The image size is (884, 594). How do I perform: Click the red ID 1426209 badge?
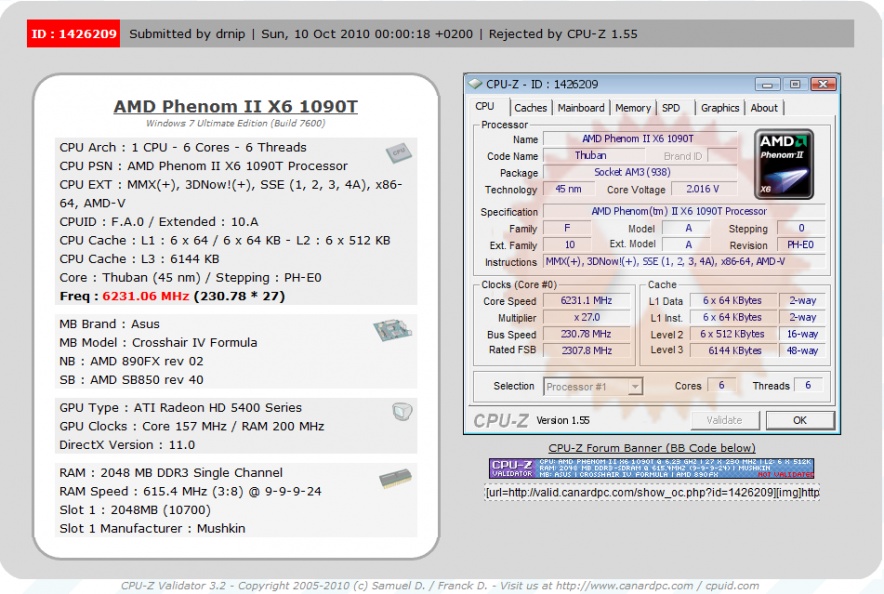click(x=74, y=34)
